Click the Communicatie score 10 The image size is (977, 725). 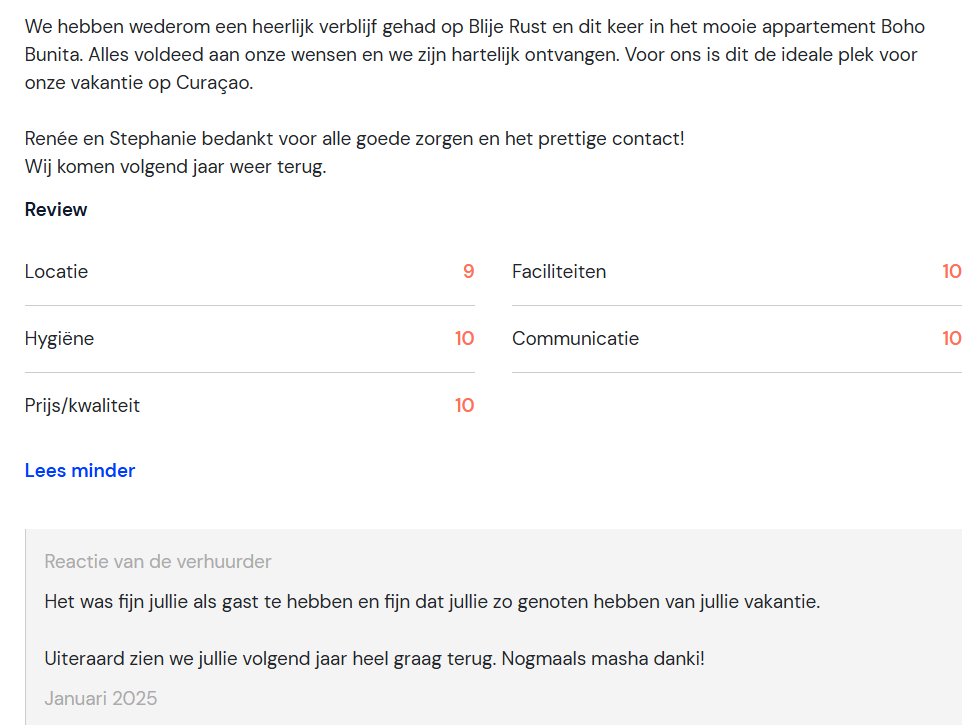[x=951, y=338]
